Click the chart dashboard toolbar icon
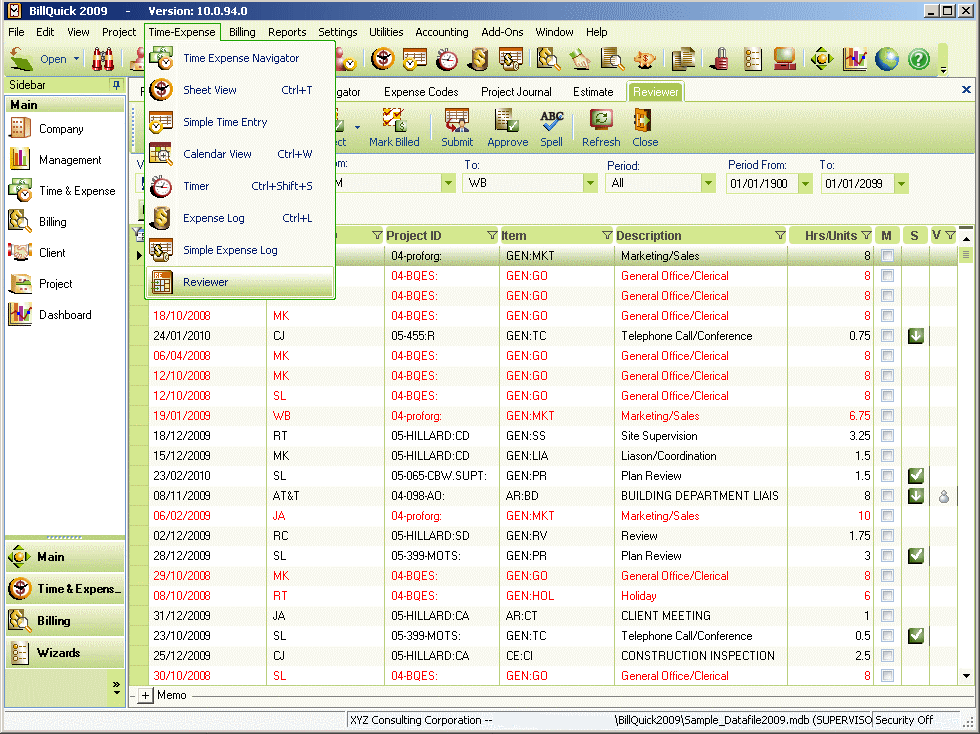This screenshot has width=980, height=734. 854,59
